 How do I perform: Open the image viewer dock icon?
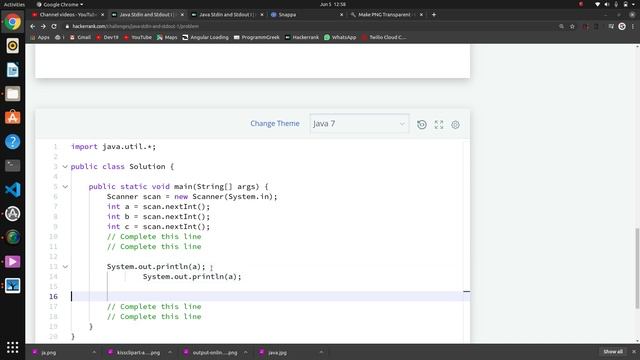click(x=12, y=286)
